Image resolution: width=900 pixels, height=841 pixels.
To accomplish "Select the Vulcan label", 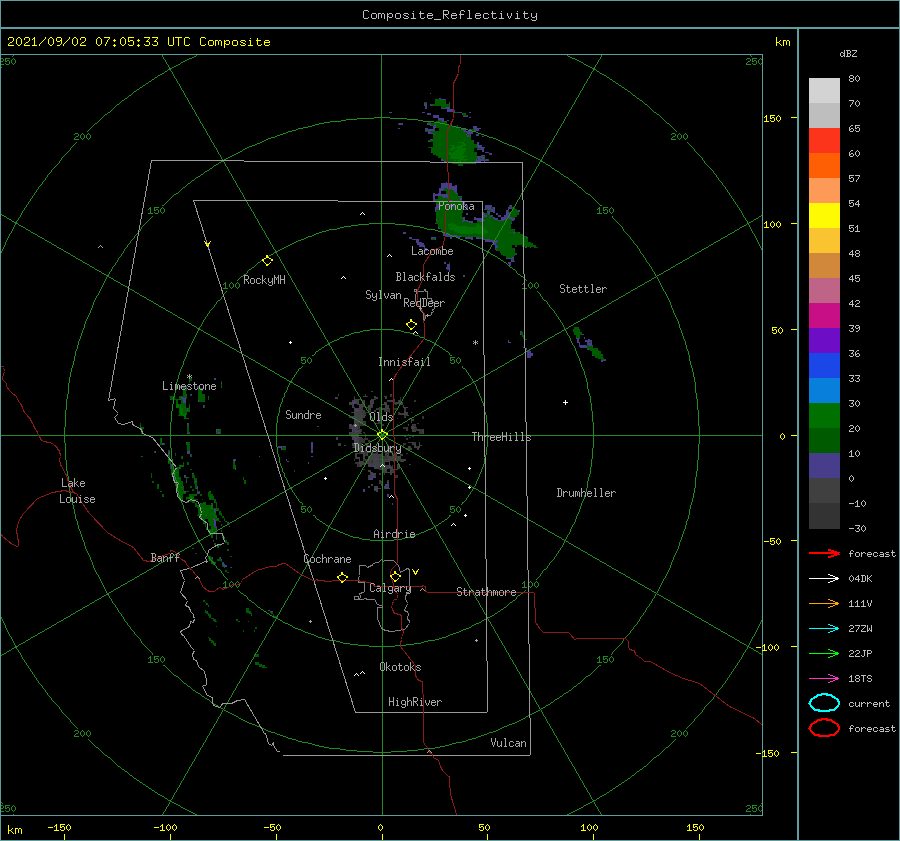I will 508,743.
